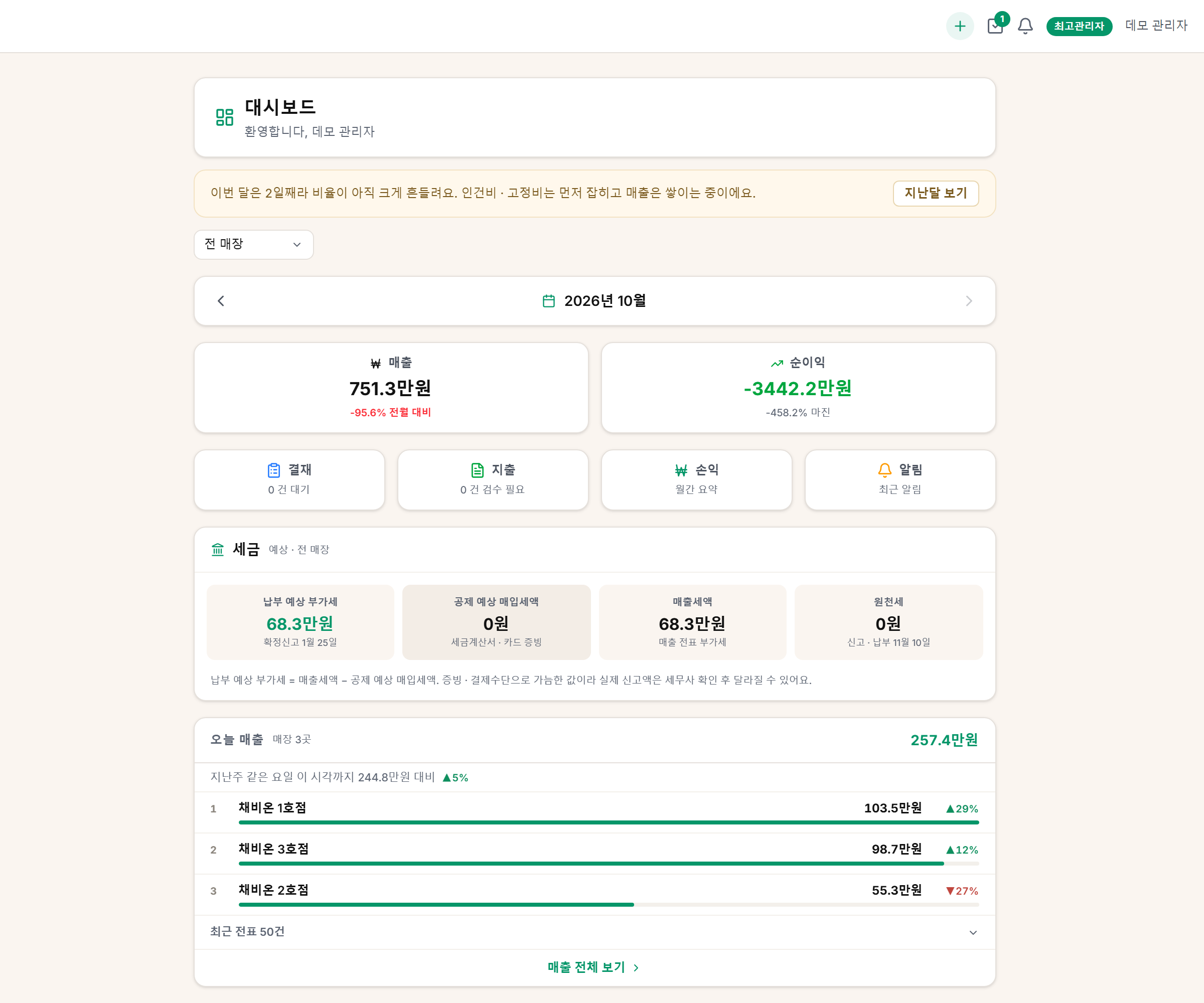Go to previous month with left chevron

(x=221, y=301)
